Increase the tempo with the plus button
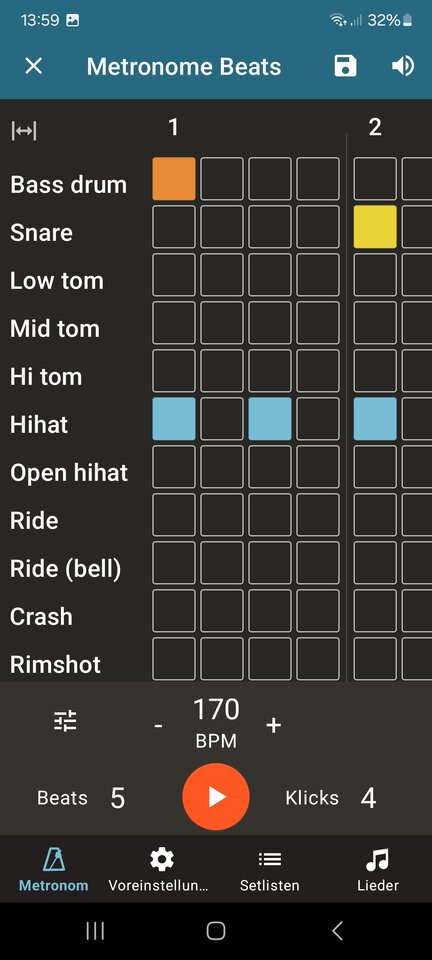Image resolution: width=432 pixels, height=960 pixels. [274, 725]
